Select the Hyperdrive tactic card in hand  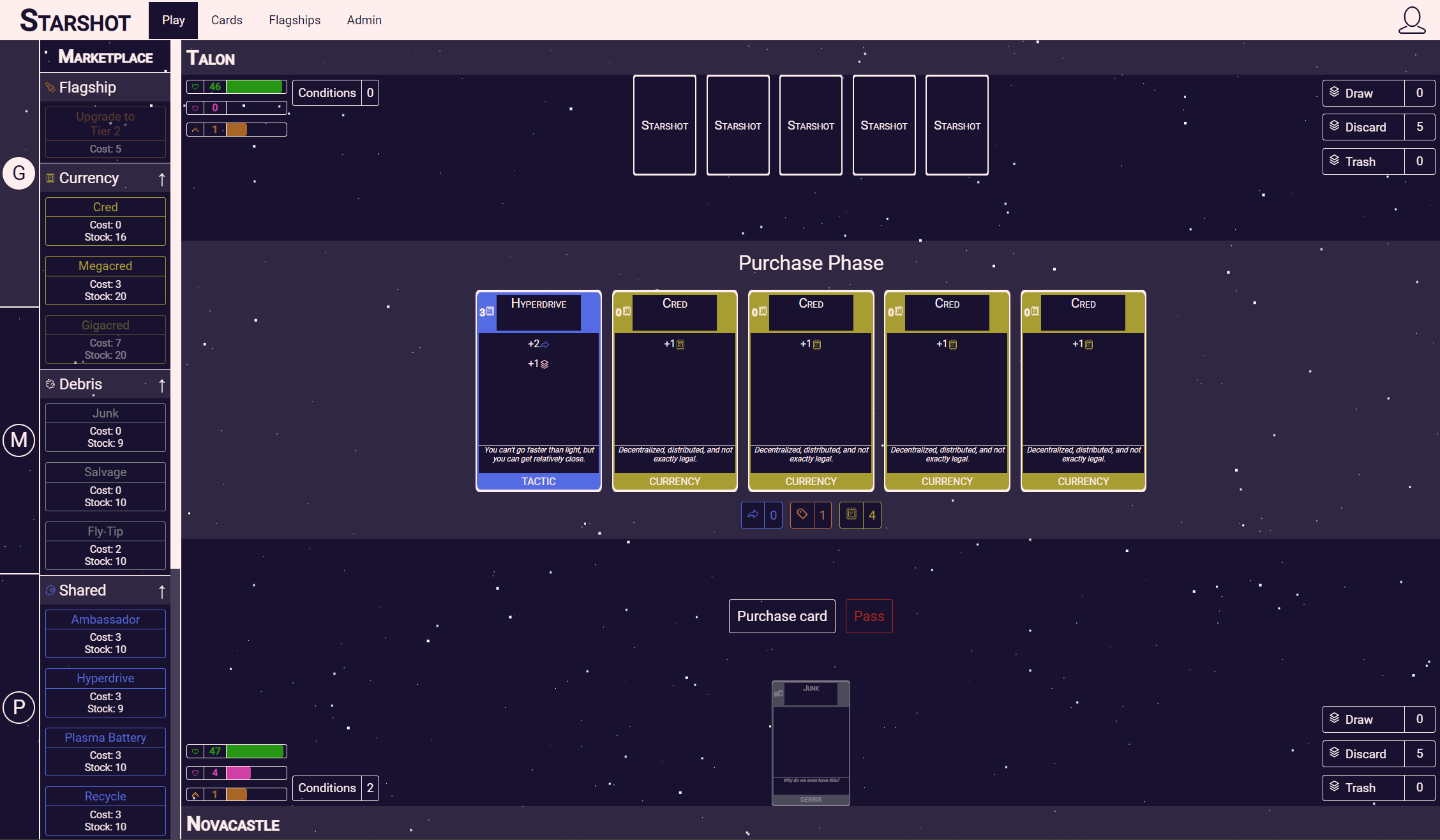point(539,391)
